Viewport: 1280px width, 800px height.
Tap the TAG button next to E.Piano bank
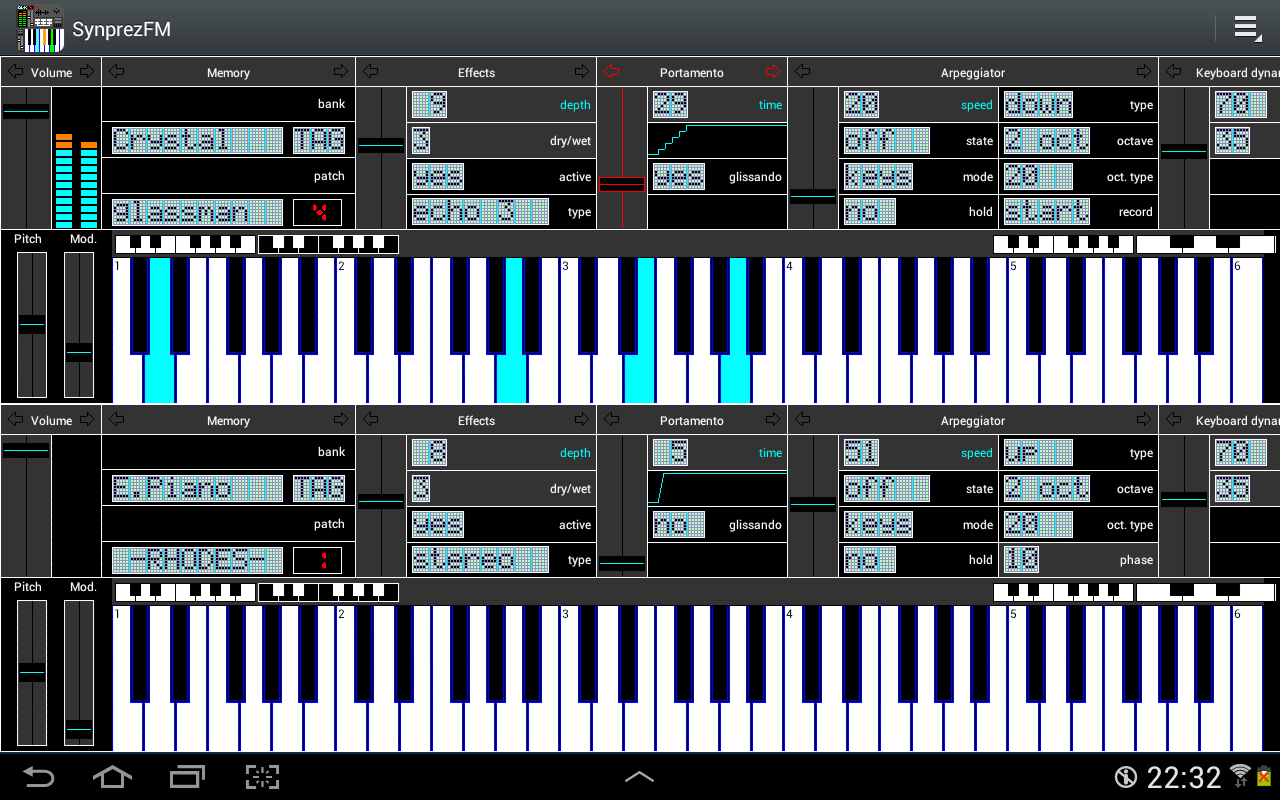pos(319,489)
